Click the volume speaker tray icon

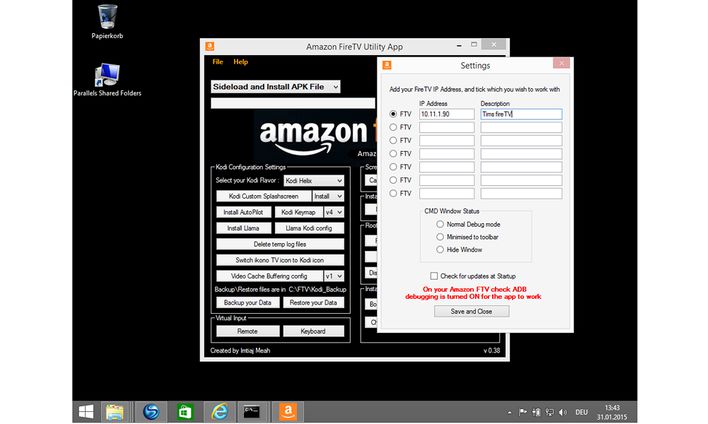pos(563,412)
